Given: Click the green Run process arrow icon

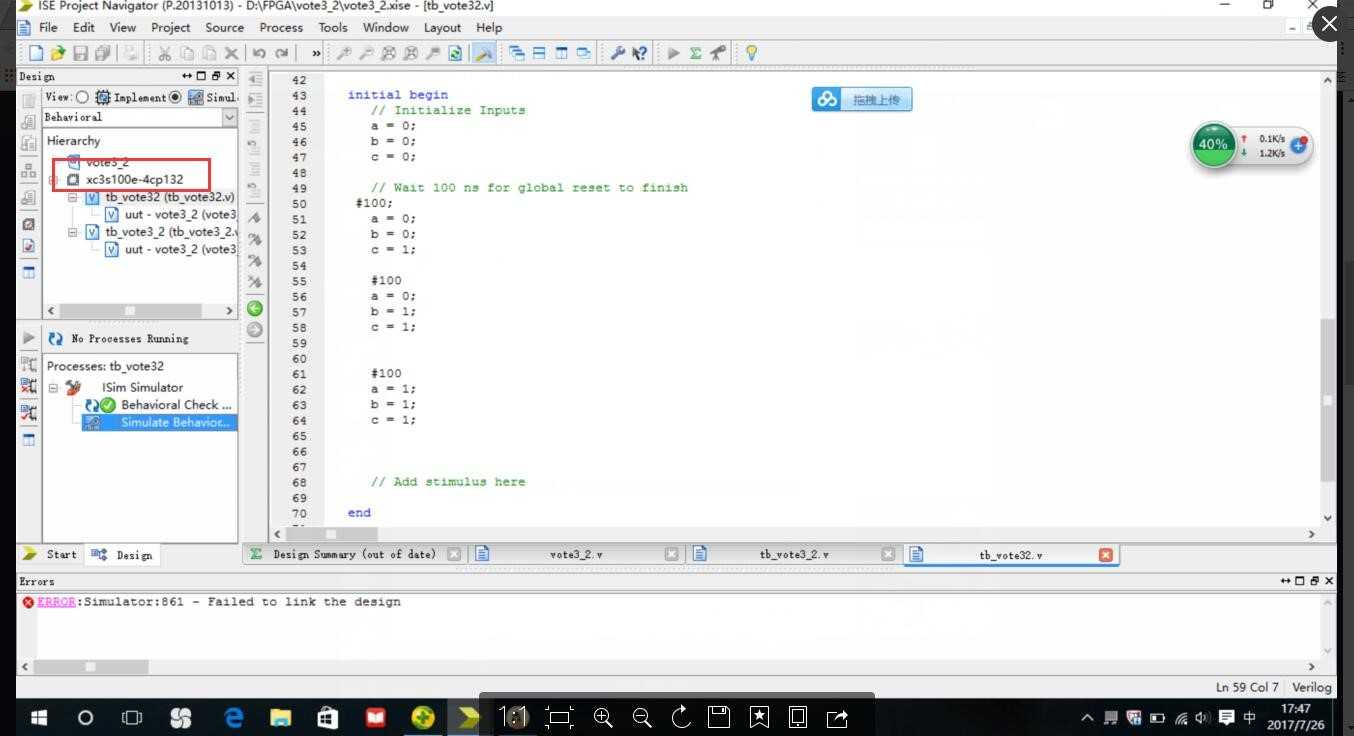Looking at the screenshot, I should point(673,53).
